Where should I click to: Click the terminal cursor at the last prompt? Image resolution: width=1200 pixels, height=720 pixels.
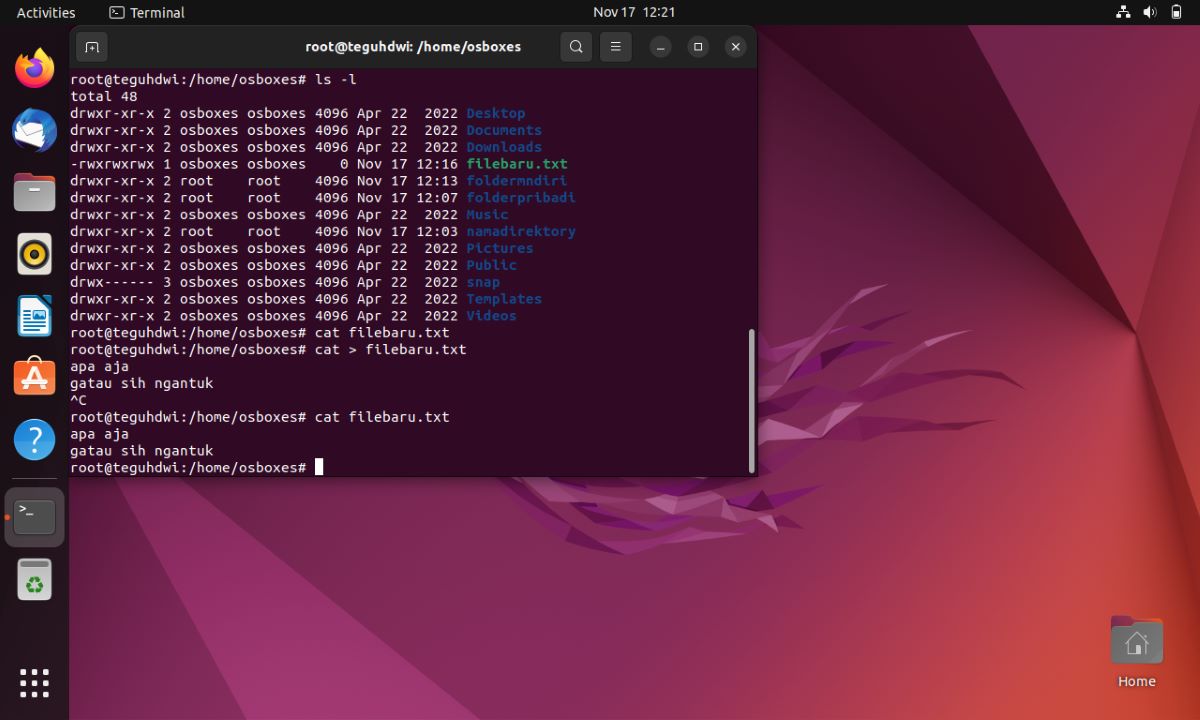pyautogui.click(x=319, y=467)
